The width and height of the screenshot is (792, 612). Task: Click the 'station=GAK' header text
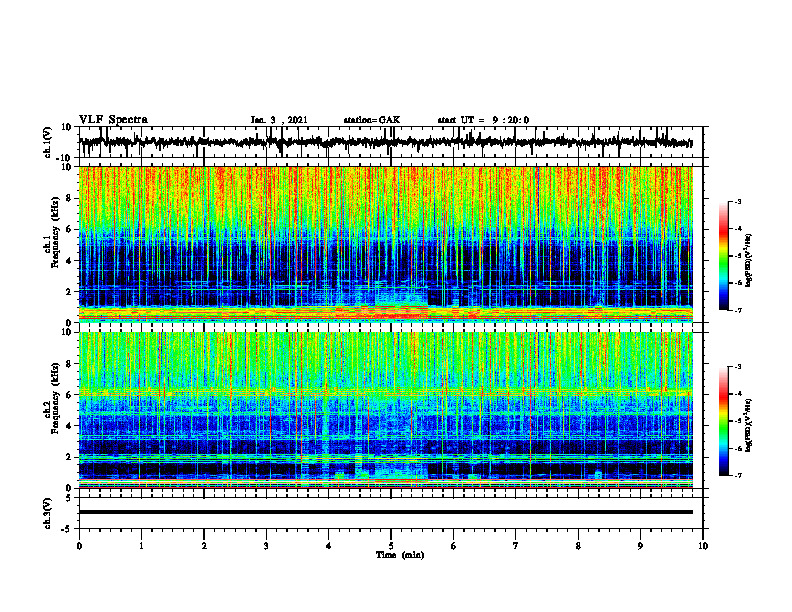[372, 120]
